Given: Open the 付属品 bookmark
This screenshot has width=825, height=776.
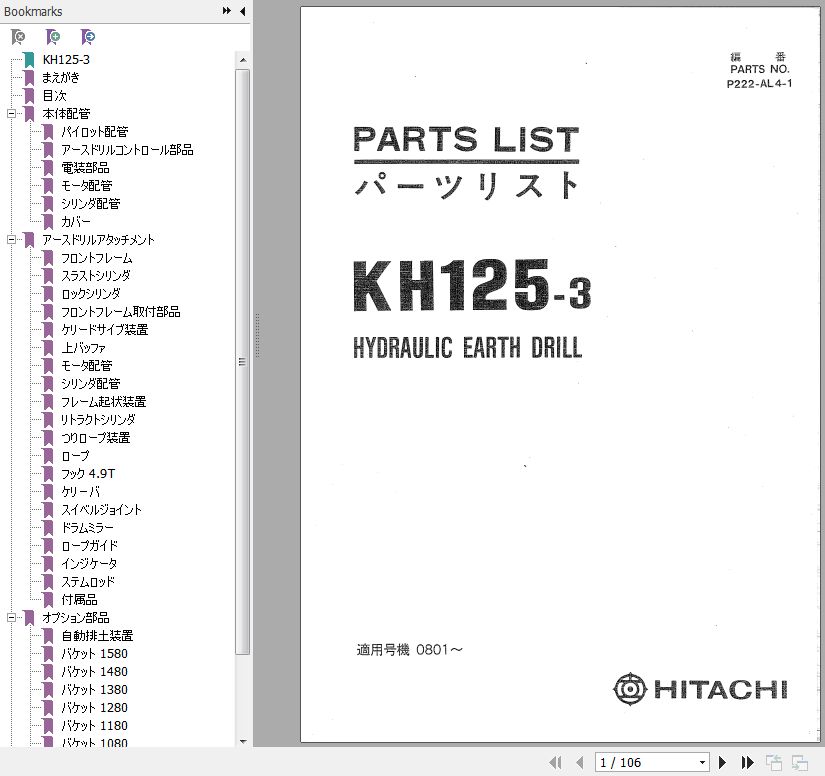Looking at the screenshot, I should (x=79, y=599).
